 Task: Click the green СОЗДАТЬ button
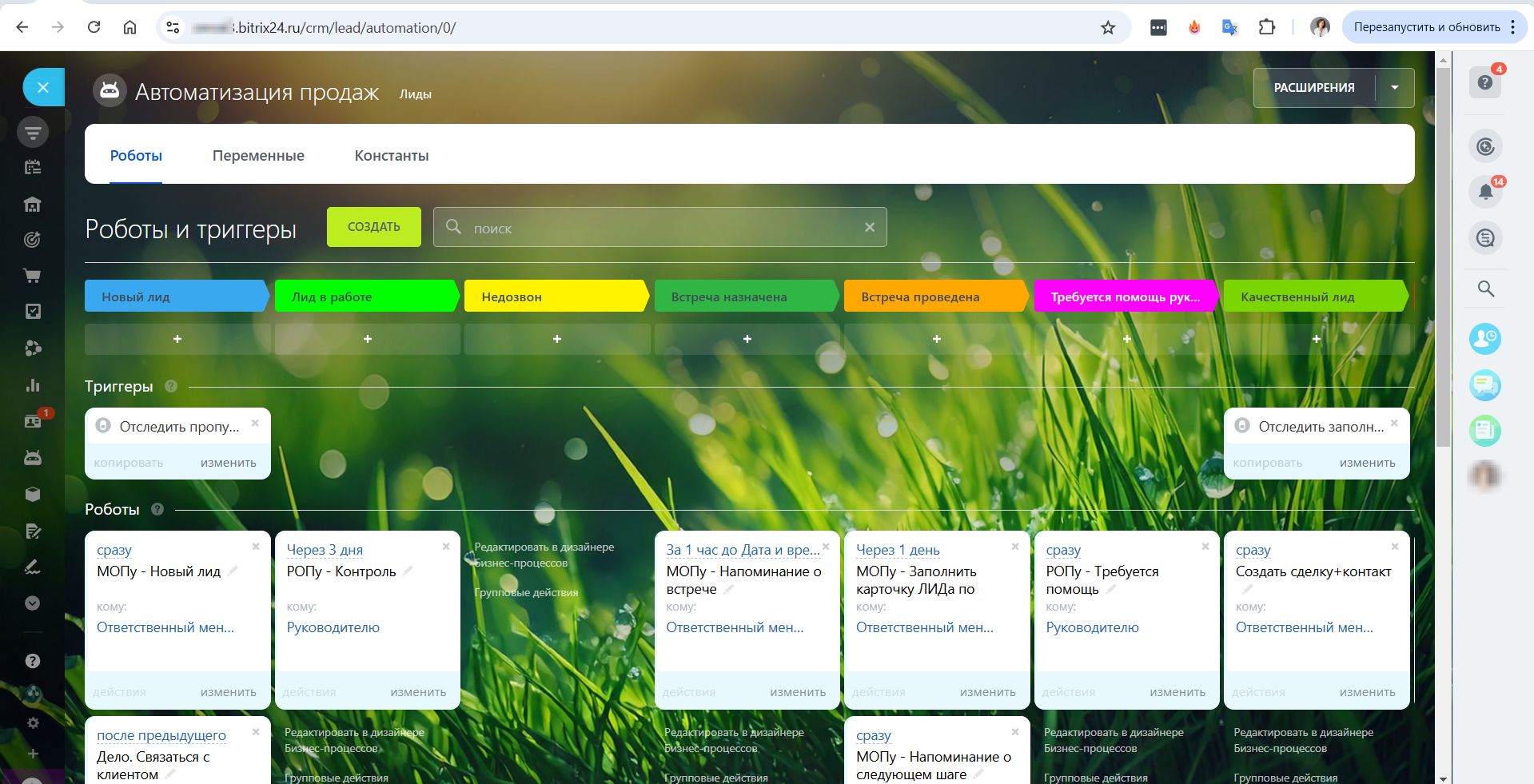pos(374,227)
